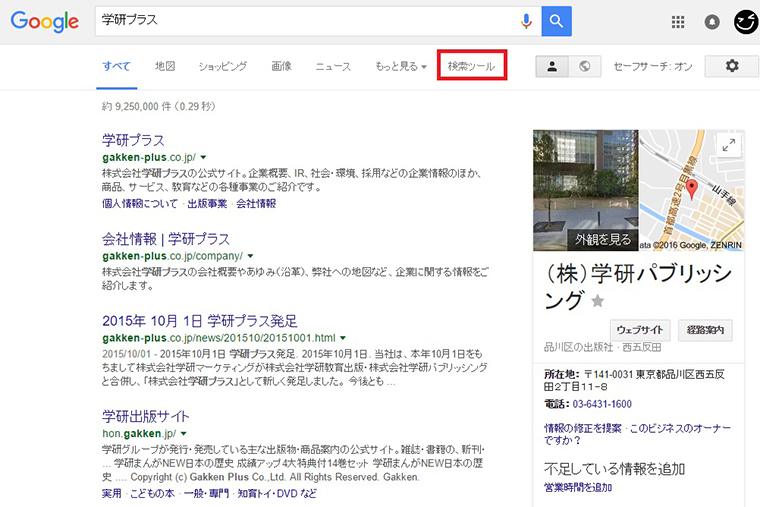This screenshot has height=507, width=760.
Task: Open the 一般・専門 sitelink
Action: [206, 493]
